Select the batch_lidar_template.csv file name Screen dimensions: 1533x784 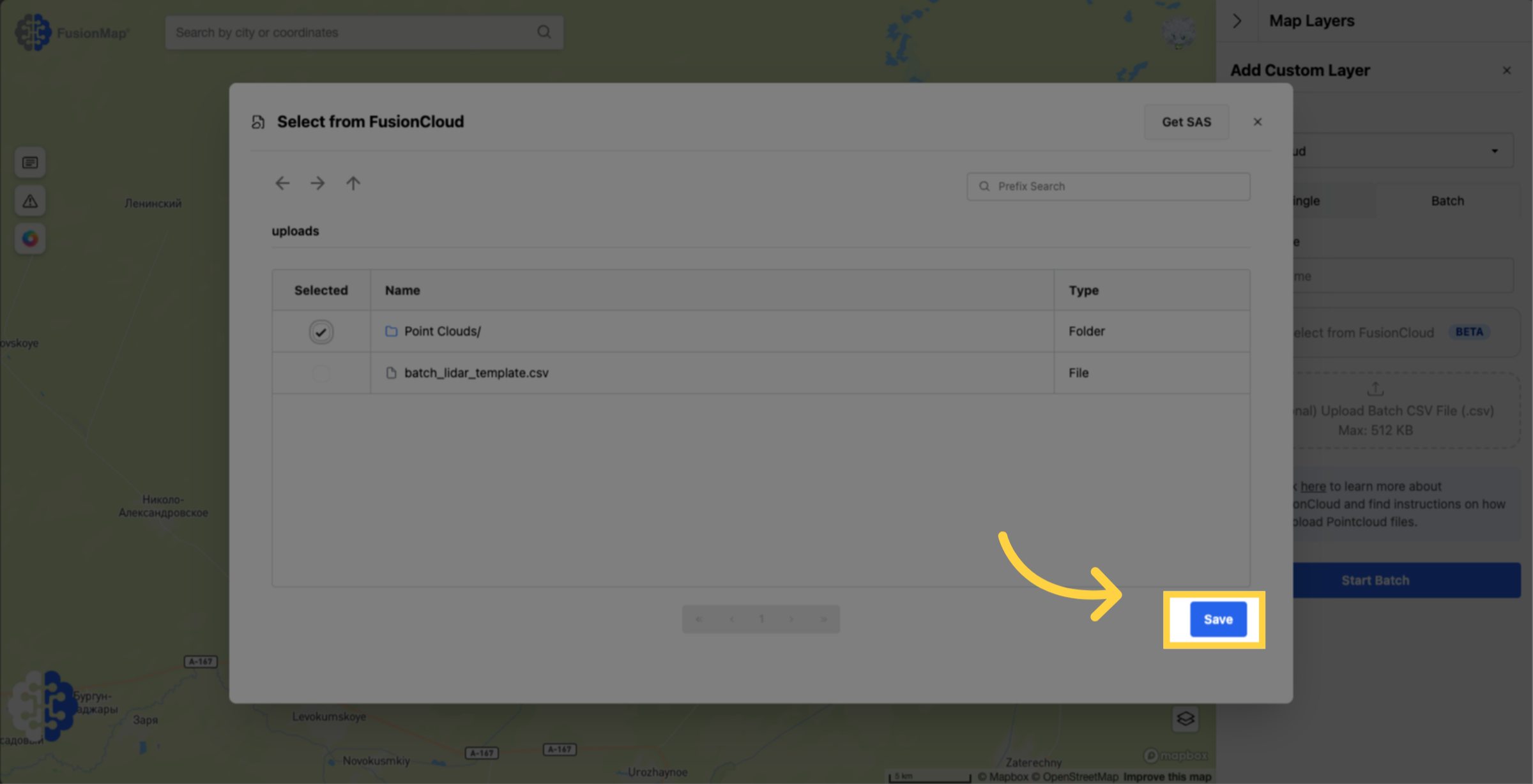coord(477,373)
